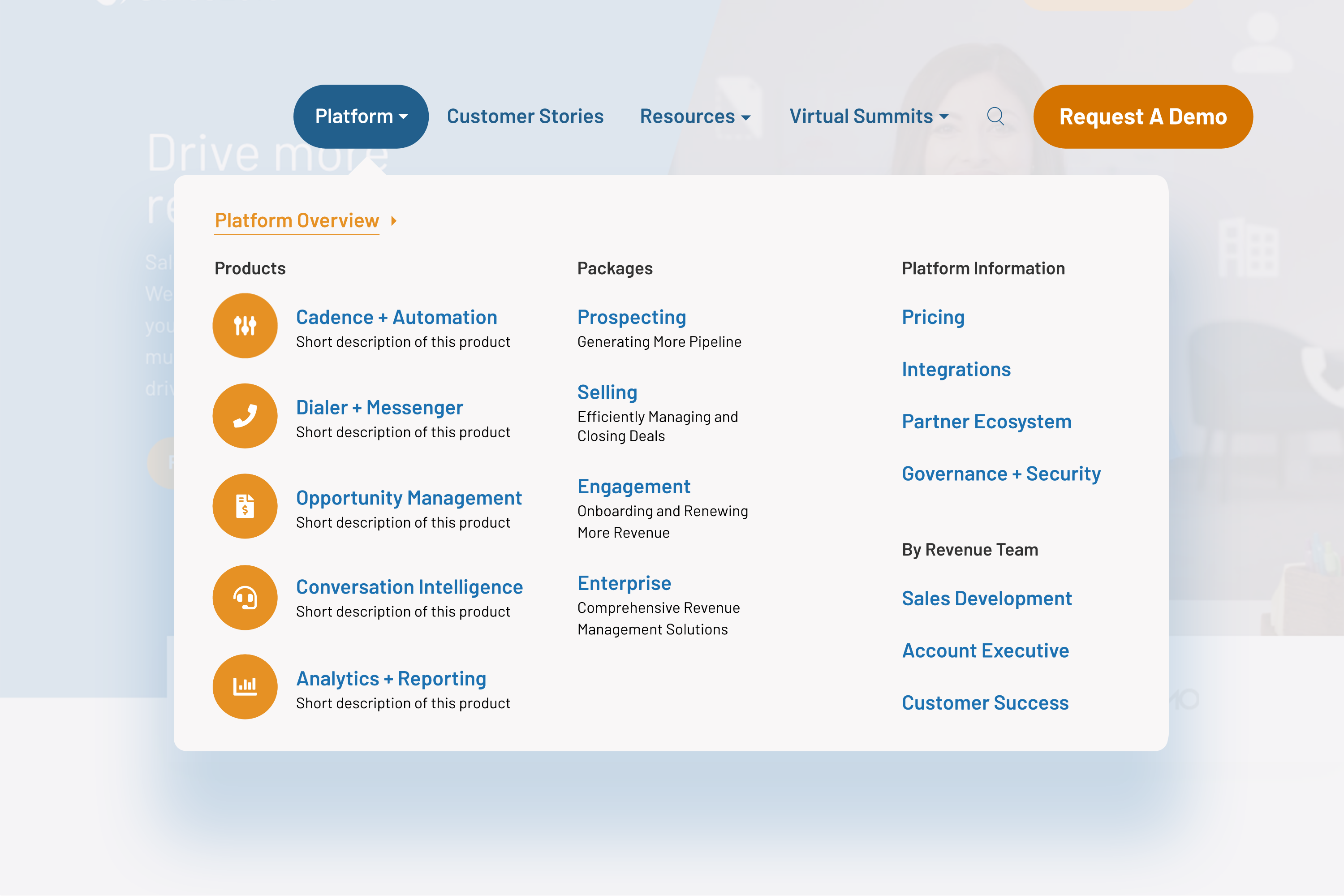1344x896 pixels.
Task: Expand the Resources dropdown
Action: point(695,116)
